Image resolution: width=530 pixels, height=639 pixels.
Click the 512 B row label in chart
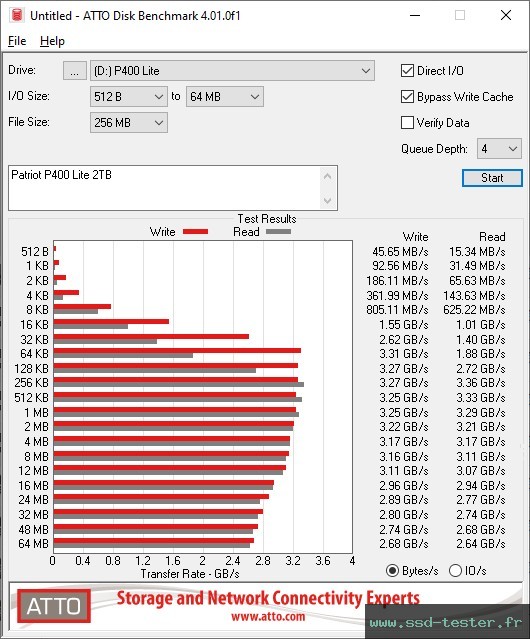(x=35, y=252)
